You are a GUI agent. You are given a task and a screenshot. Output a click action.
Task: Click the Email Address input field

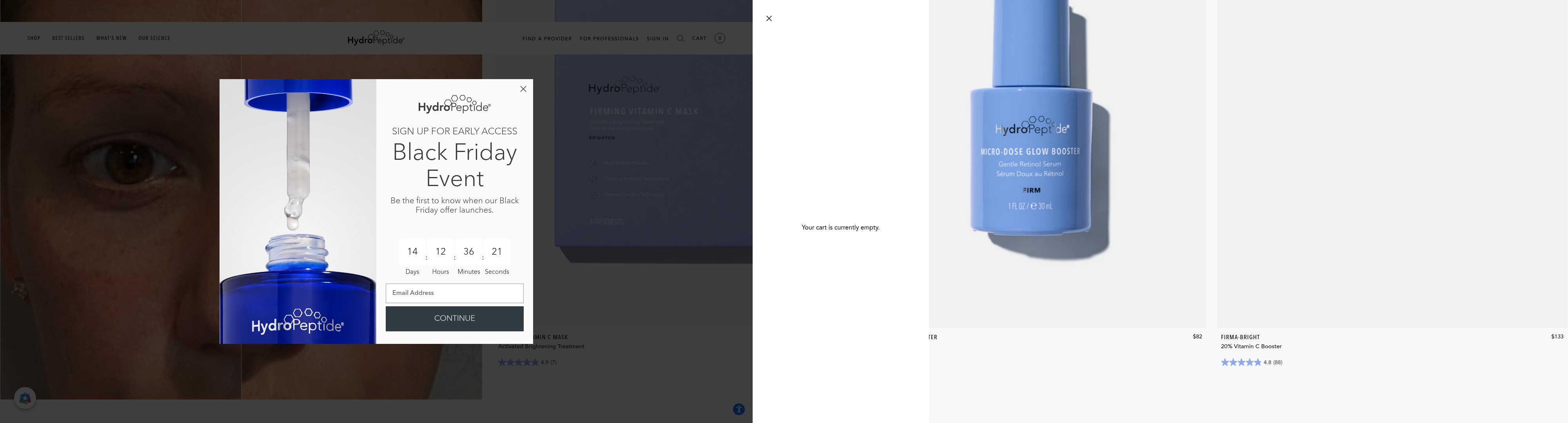click(x=454, y=293)
